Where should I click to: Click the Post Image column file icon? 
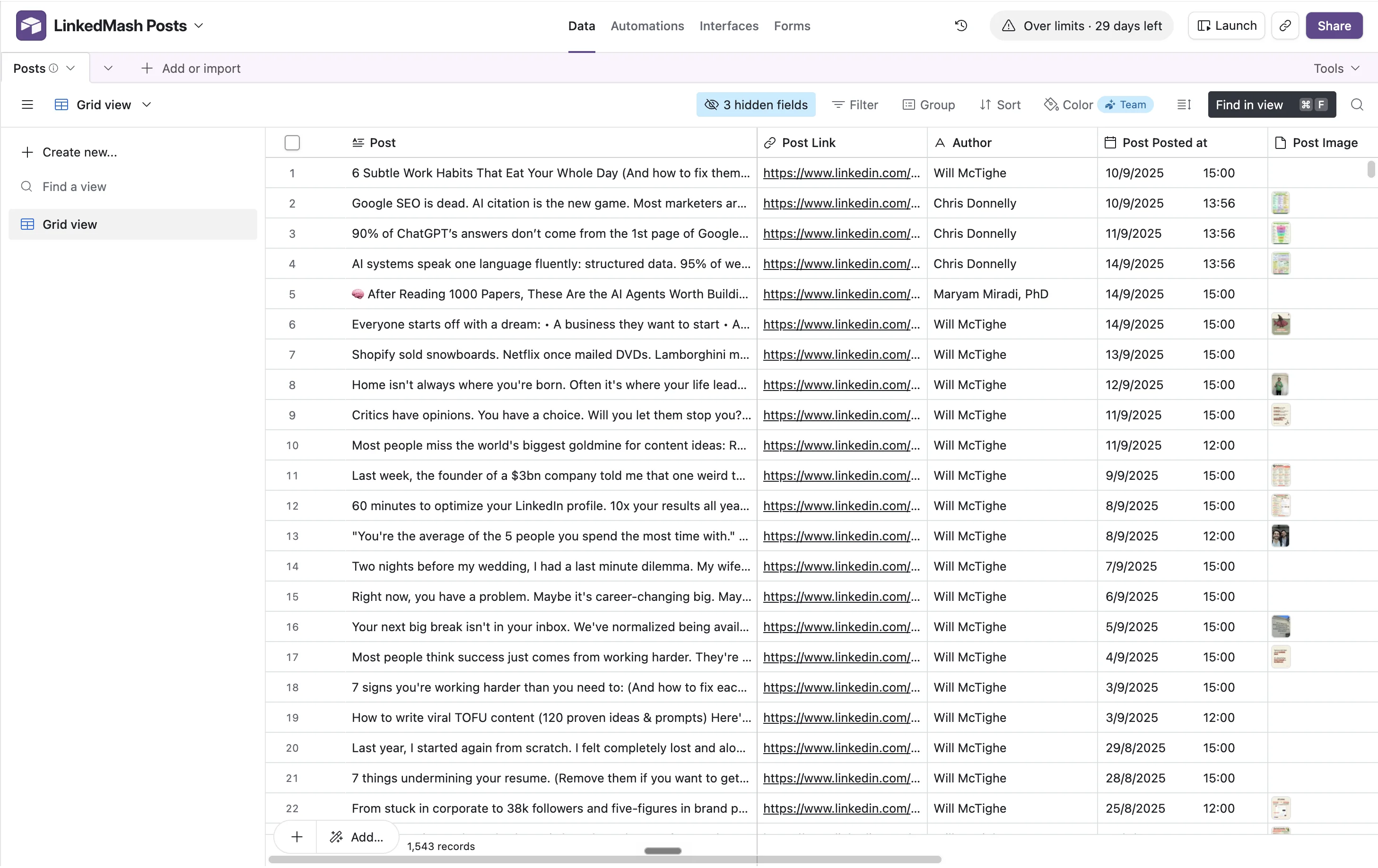1280,142
